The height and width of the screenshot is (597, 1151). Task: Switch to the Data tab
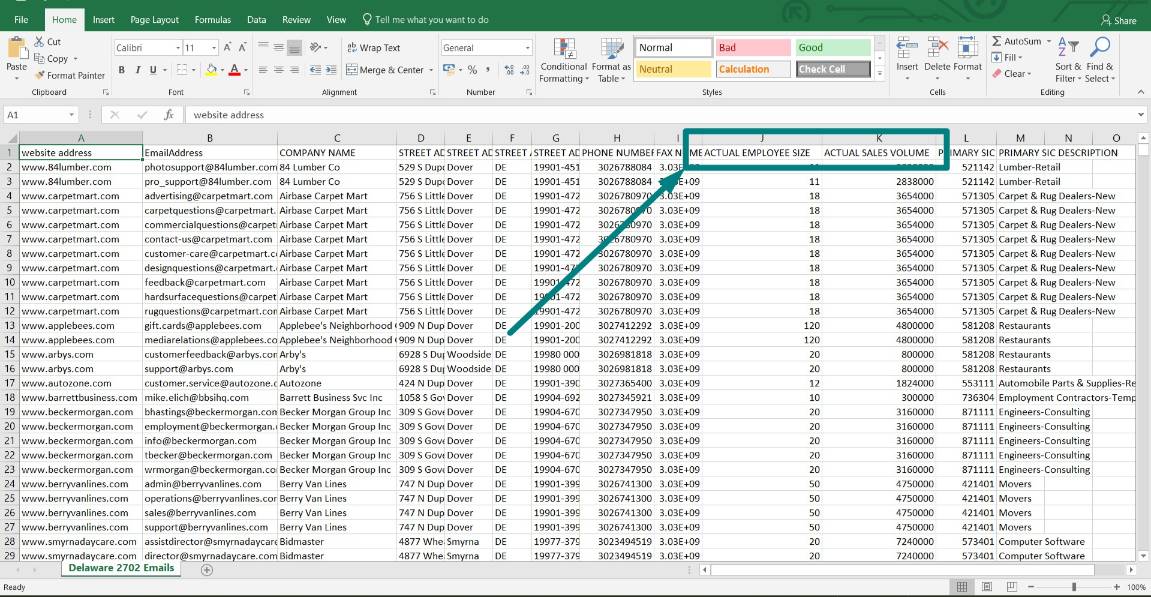[256, 20]
